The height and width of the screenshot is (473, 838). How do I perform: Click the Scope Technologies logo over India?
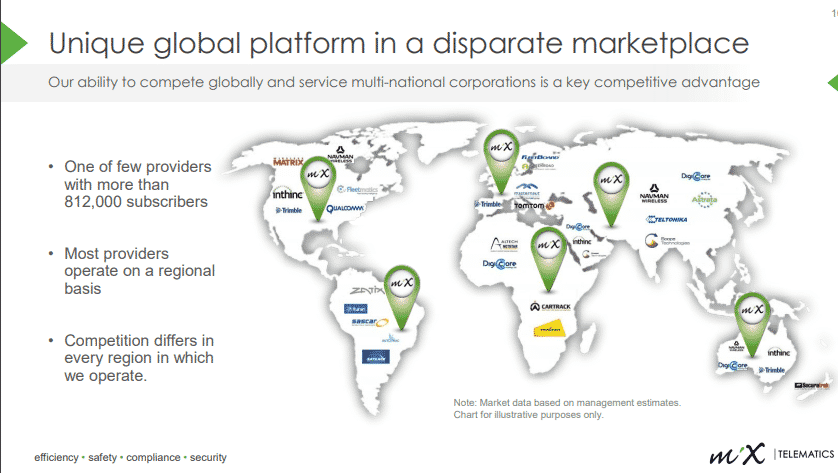click(667, 241)
